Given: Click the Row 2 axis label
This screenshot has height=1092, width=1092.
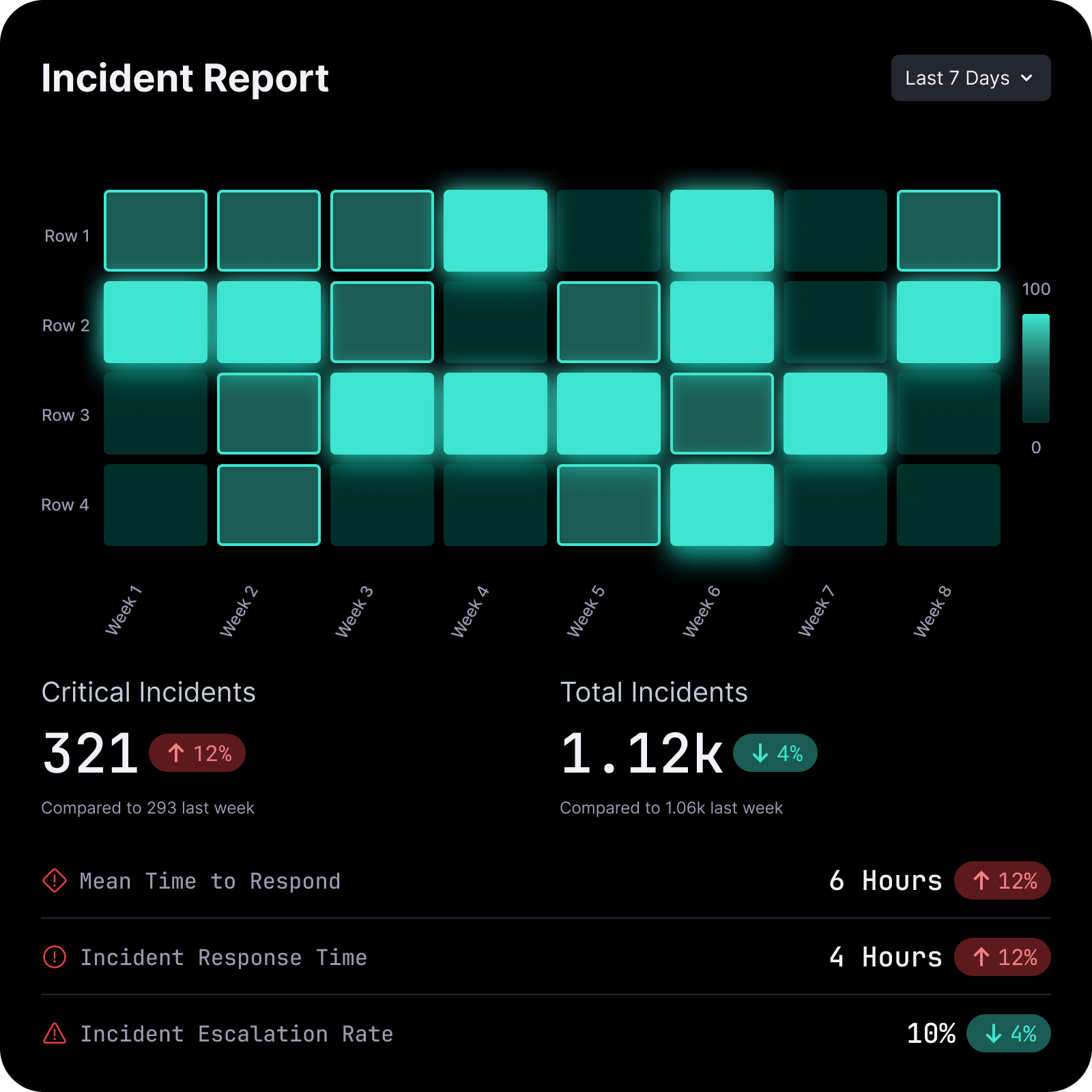Looking at the screenshot, I should click(66, 326).
